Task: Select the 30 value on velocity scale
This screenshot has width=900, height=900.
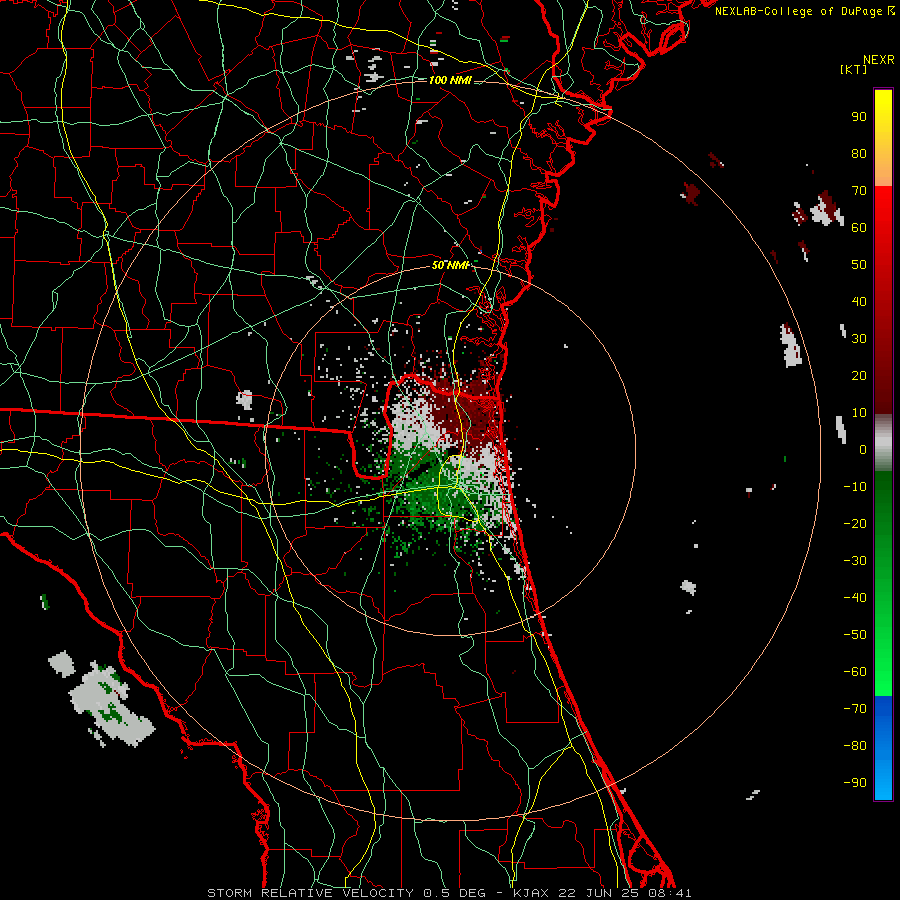Action: (x=859, y=339)
